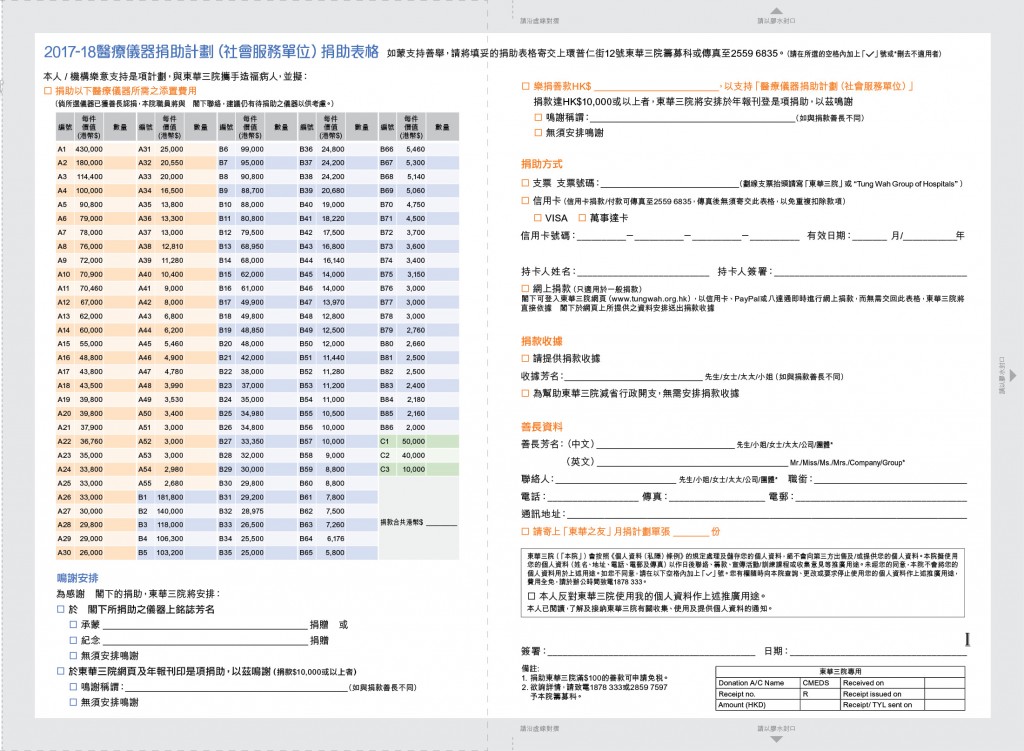
Task: Click the Amount (HKD) cell
Action: click(758, 705)
